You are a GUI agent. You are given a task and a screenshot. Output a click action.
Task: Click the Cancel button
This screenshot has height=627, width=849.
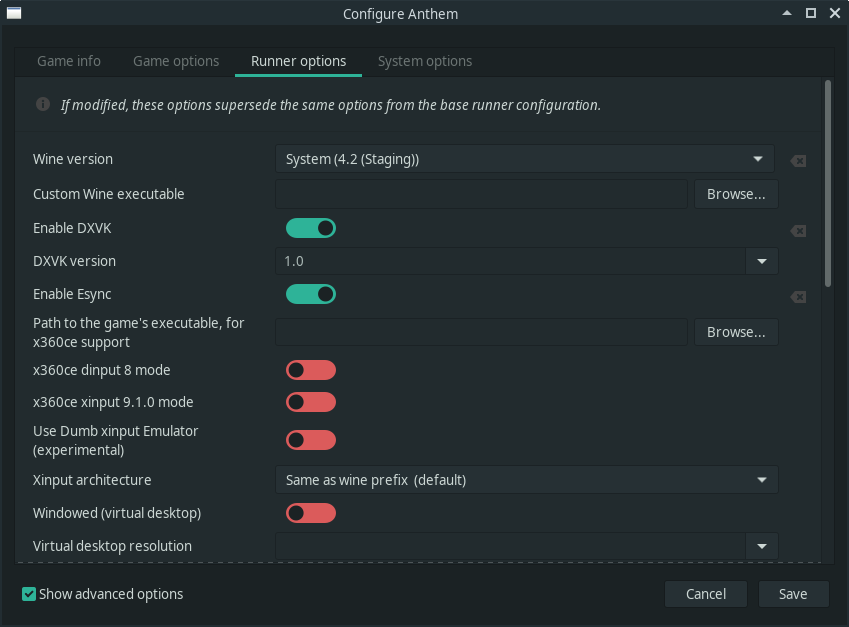pos(706,594)
